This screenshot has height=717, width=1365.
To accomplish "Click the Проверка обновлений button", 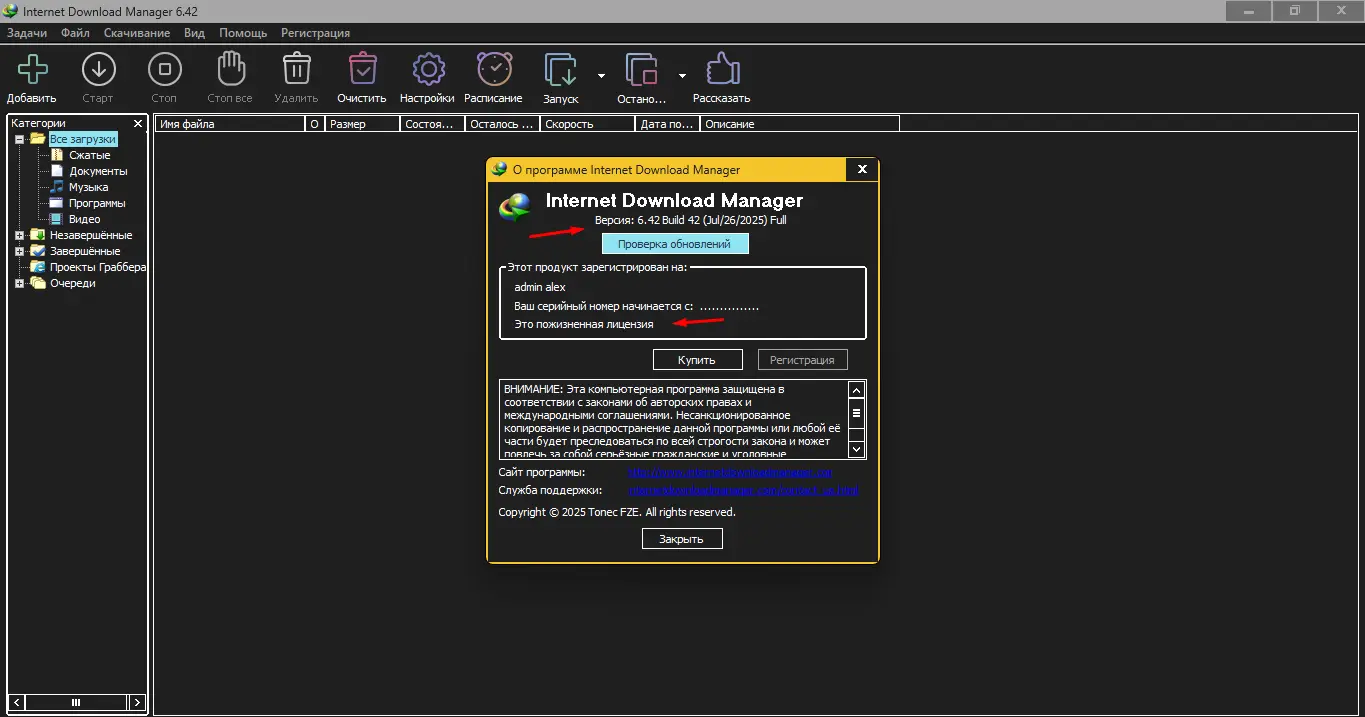I will point(674,244).
